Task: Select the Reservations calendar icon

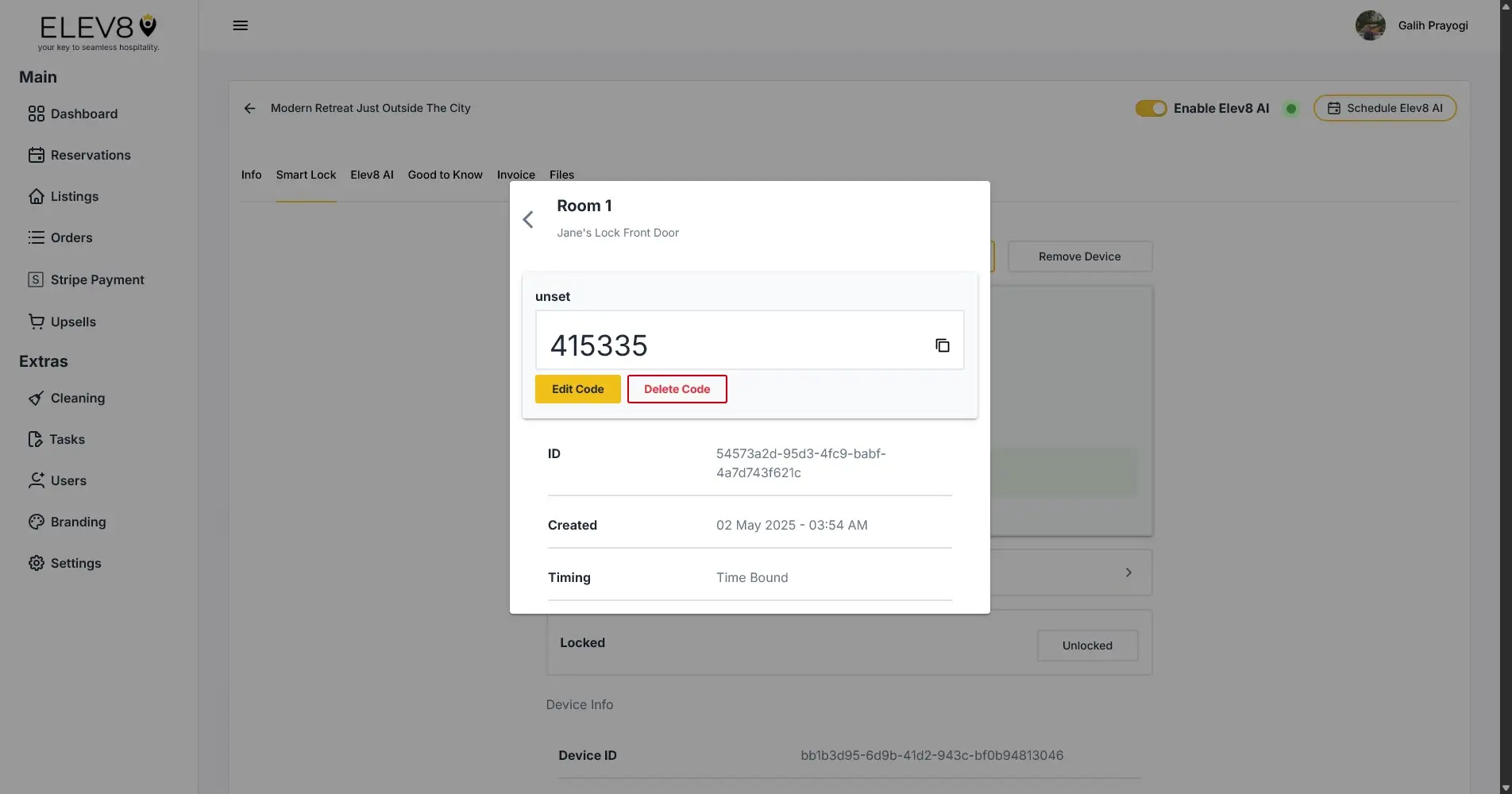Action: [x=36, y=155]
